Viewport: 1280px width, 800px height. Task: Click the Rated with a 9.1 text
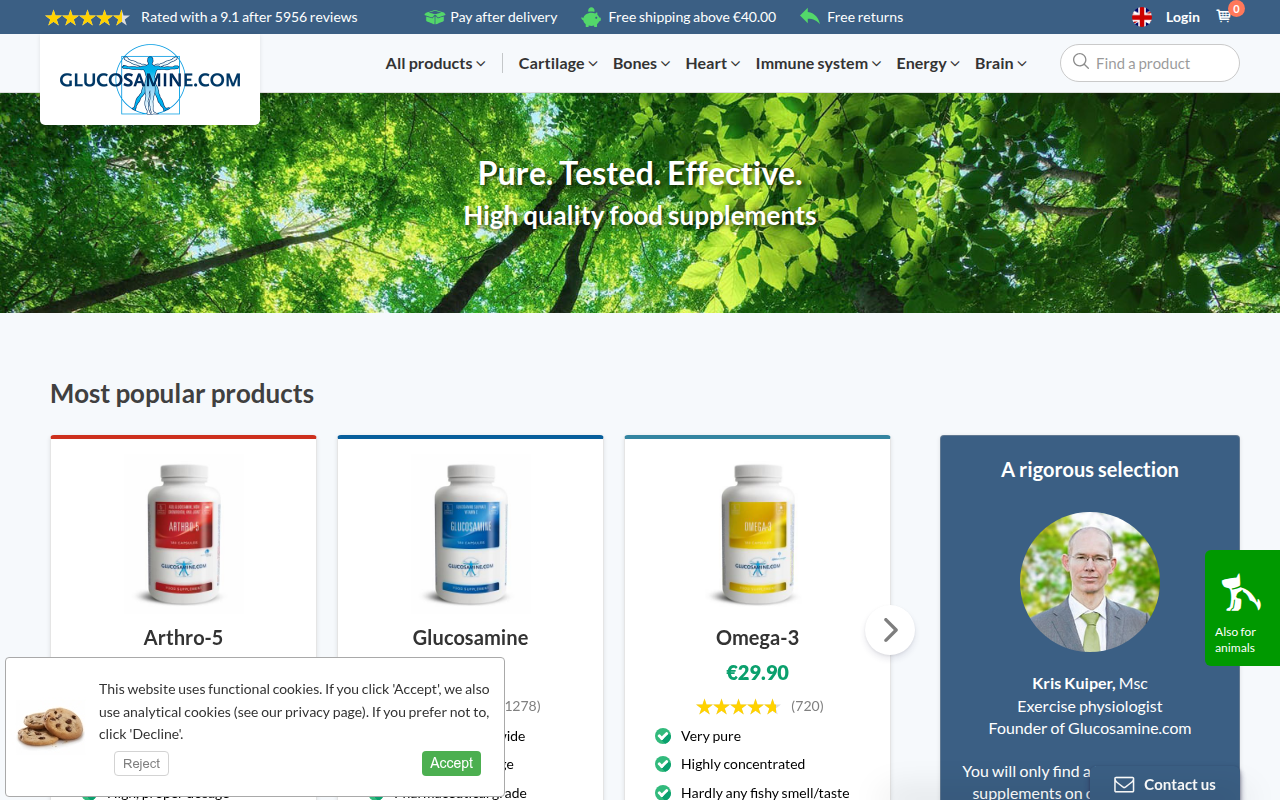click(249, 17)
